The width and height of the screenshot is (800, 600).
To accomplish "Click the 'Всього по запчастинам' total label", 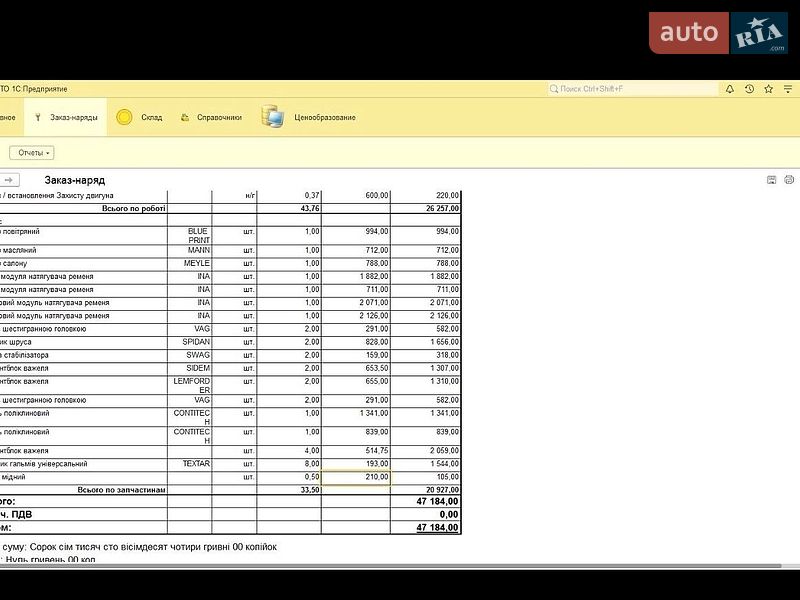I will (121, 490).
